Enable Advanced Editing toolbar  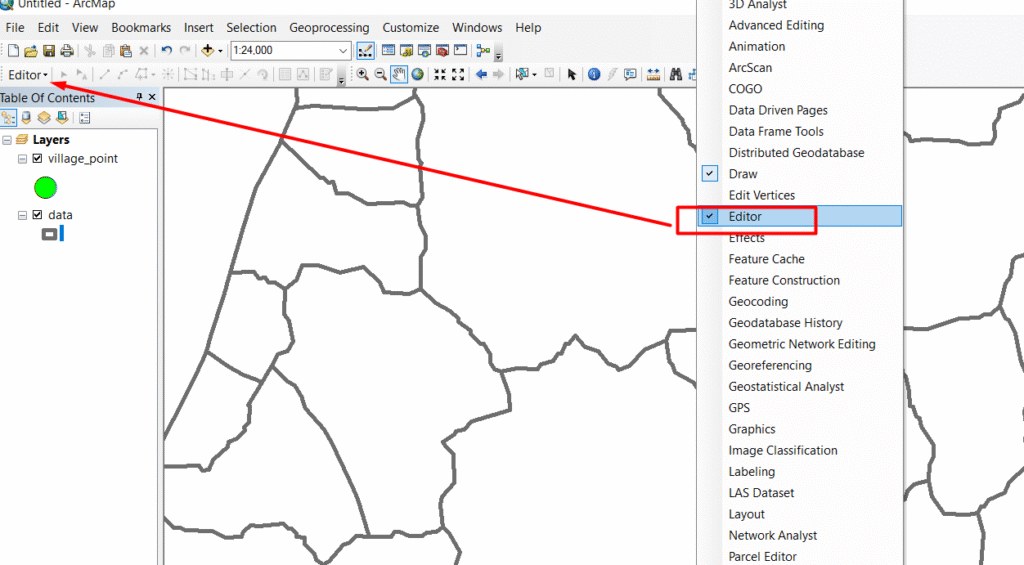(801, 25)
